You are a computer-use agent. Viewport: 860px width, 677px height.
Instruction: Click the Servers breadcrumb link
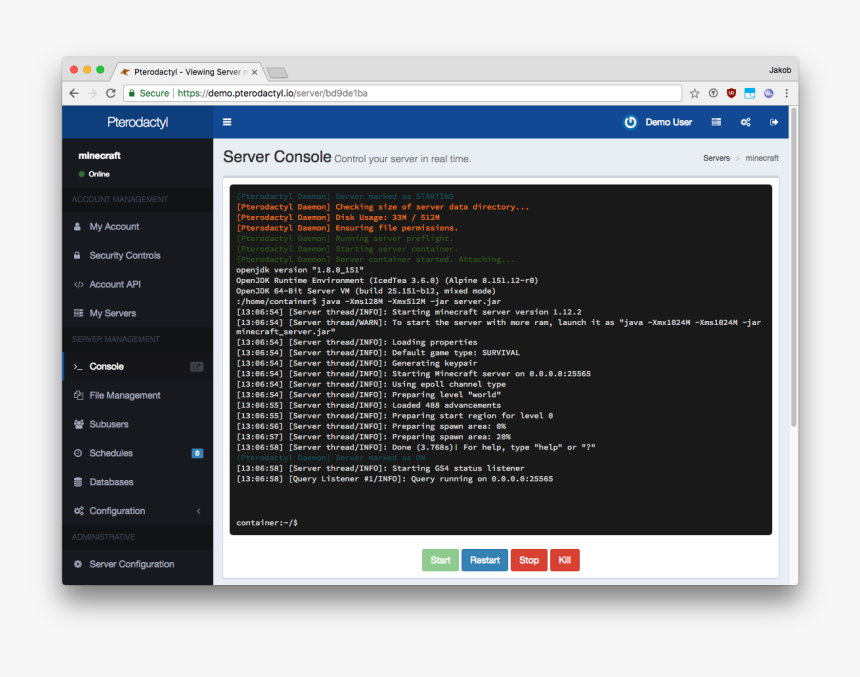point(716,158)
